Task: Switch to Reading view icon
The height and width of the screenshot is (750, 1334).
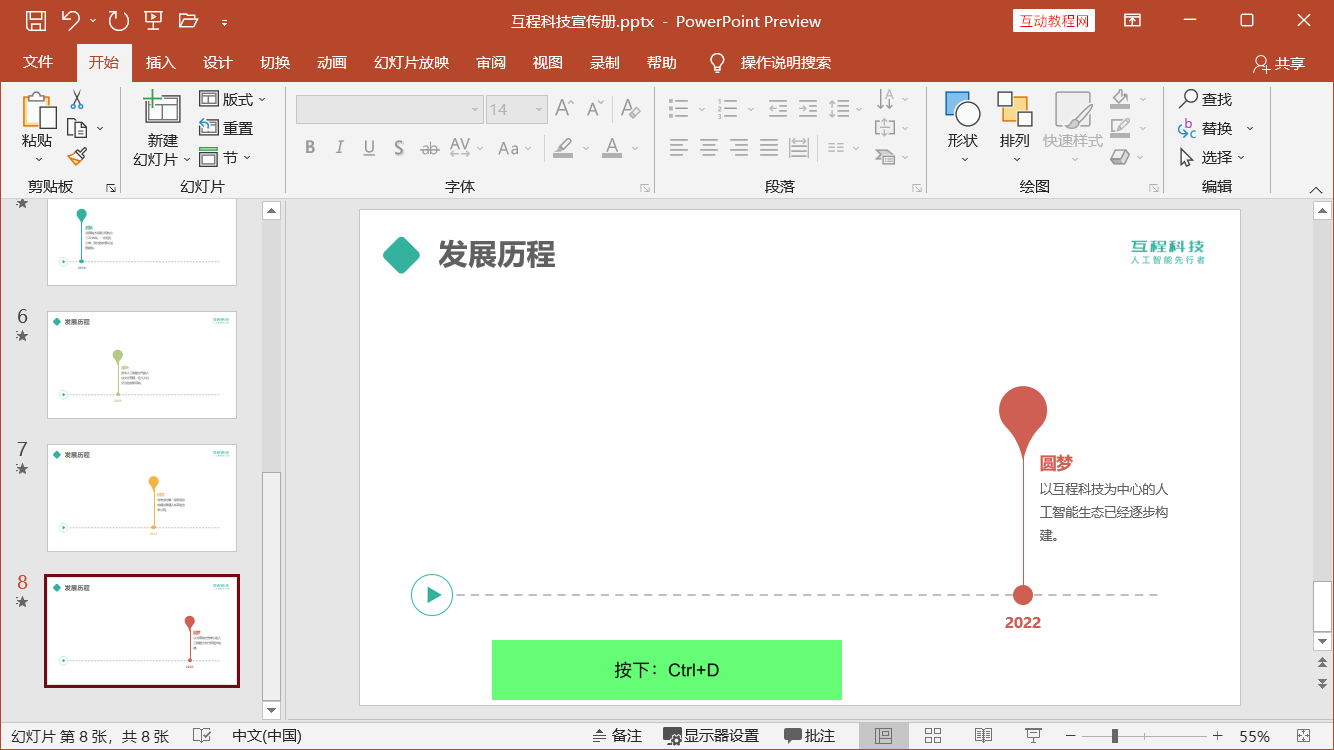Action: [x=984, y=736]
